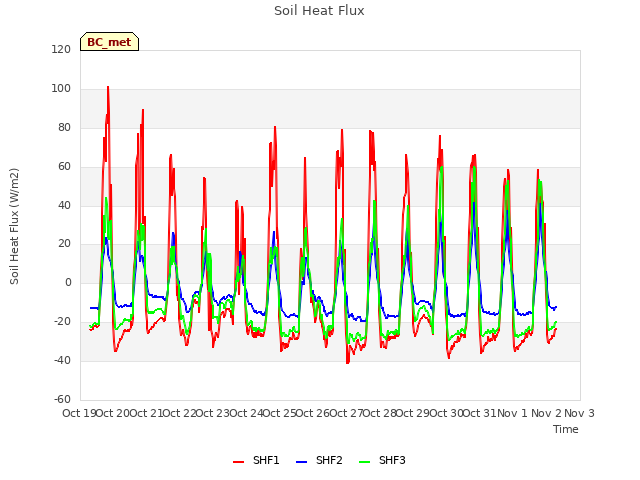Select the SHF1 legend entry

pyautogui.click(x=256, y=460)
